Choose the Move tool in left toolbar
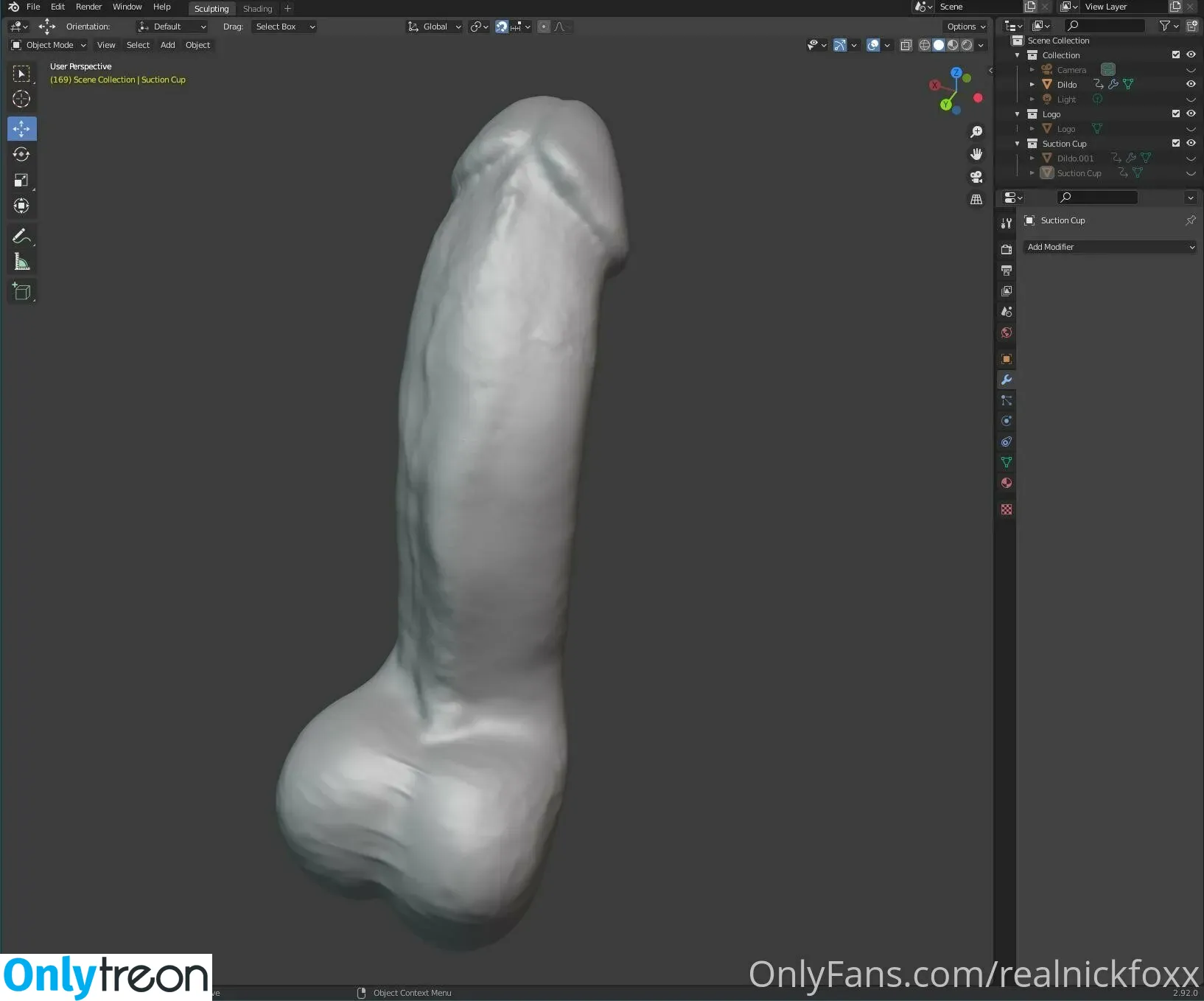 (x=21, y=129)
